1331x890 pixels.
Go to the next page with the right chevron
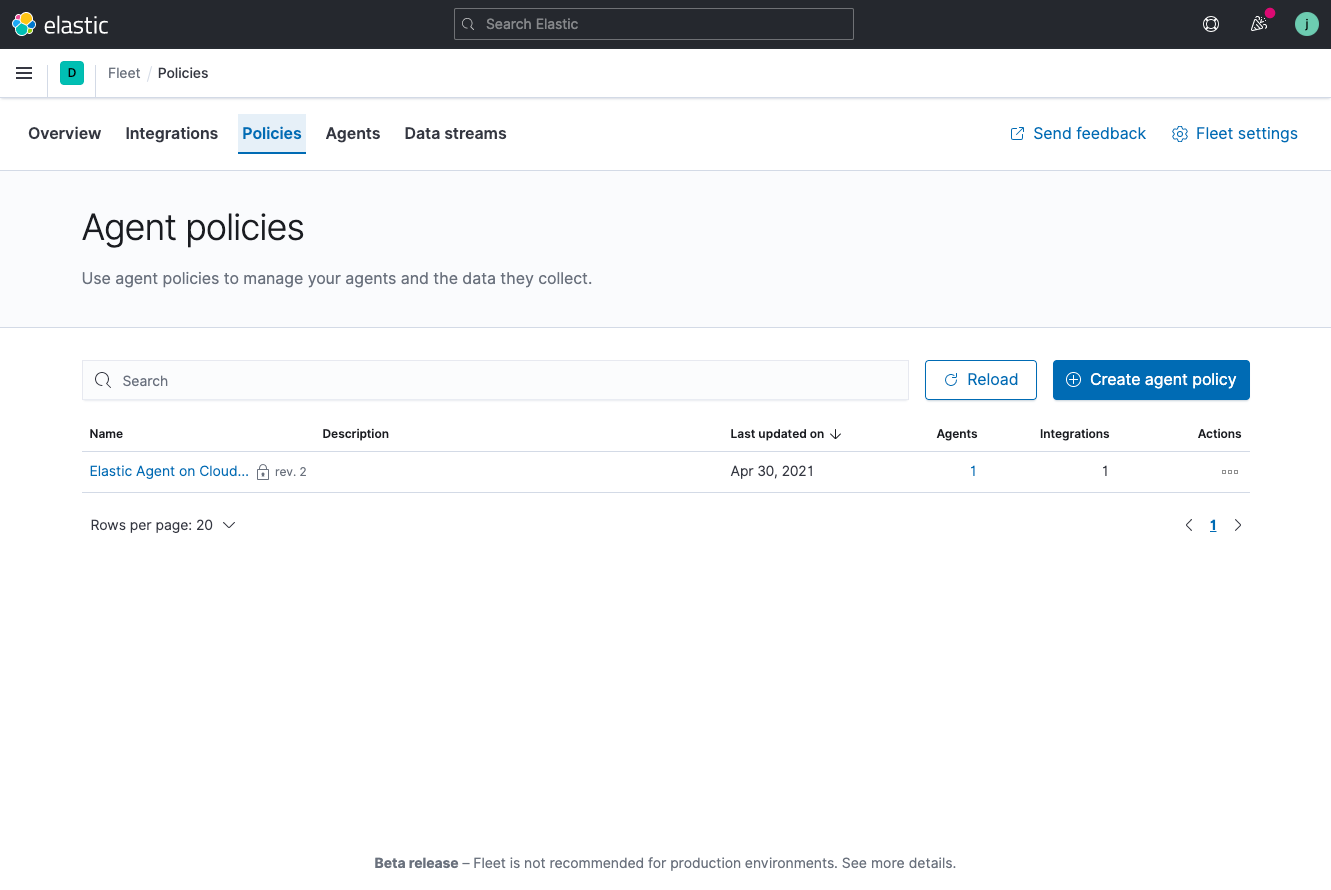(1238, 524)
